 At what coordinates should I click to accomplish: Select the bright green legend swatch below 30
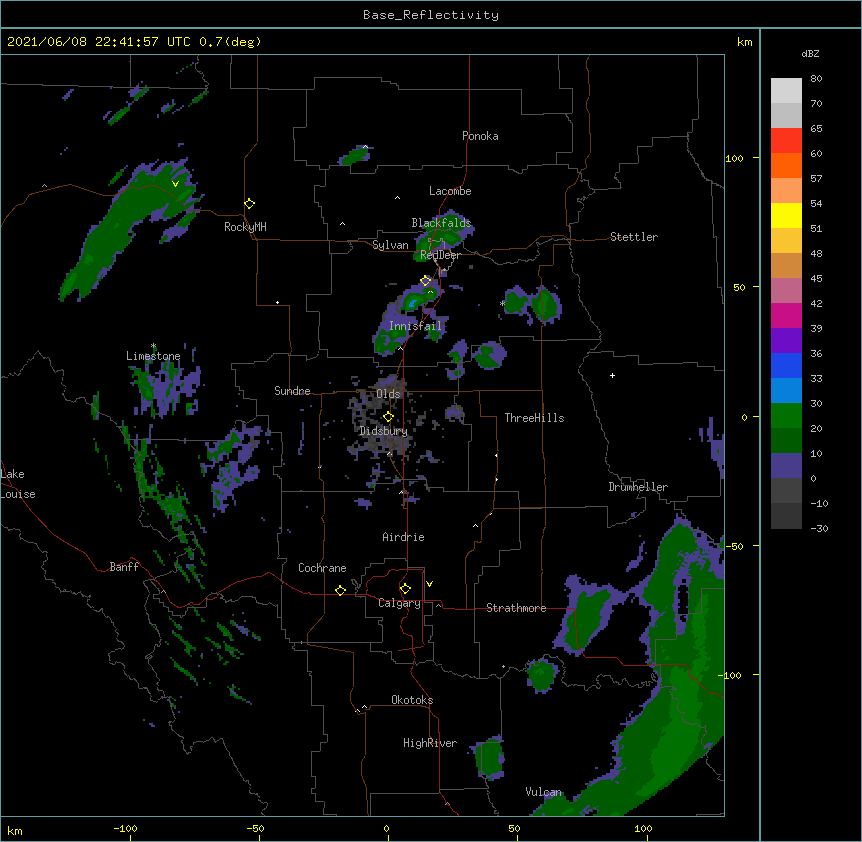tap(786, 416)
